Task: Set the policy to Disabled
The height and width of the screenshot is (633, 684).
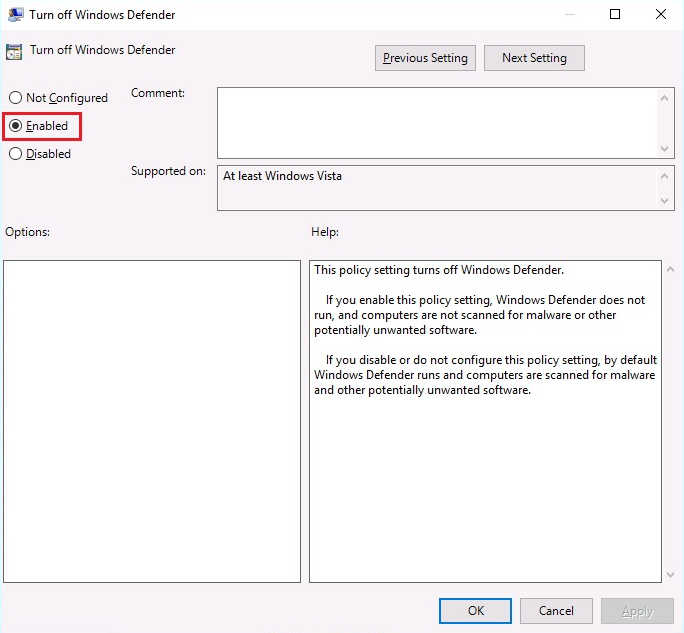Action: tap(15, 154)
